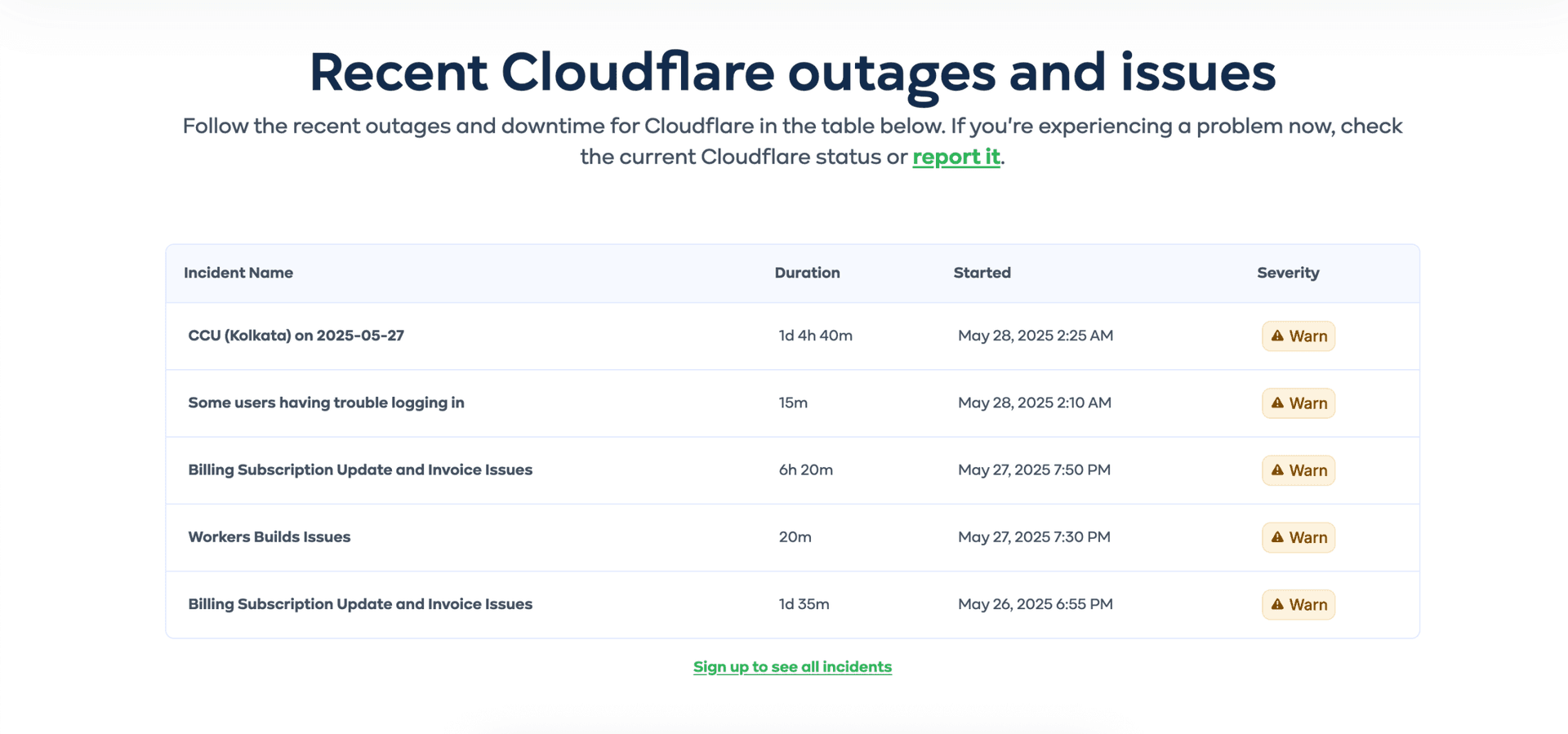Click the '6h 20m' duration cell
Viewport: 1568px width, 734px height.
pos(805,469)
